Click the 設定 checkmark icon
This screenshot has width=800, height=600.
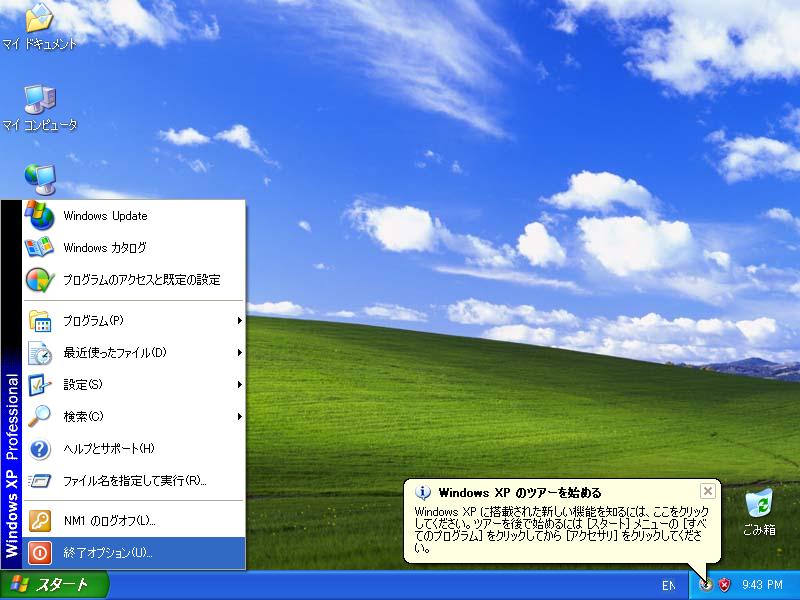[39, 385]
